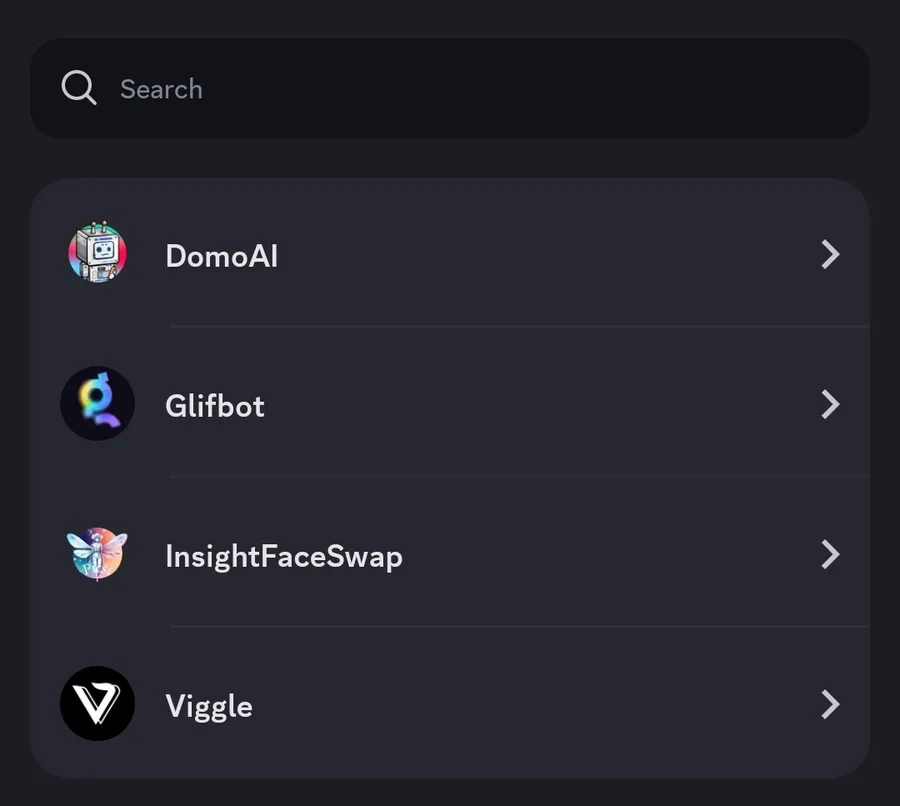Expand Glifbot using its right chevron
Screen dimensions: 900x806
pyautogui.click(x=829, y=404)
